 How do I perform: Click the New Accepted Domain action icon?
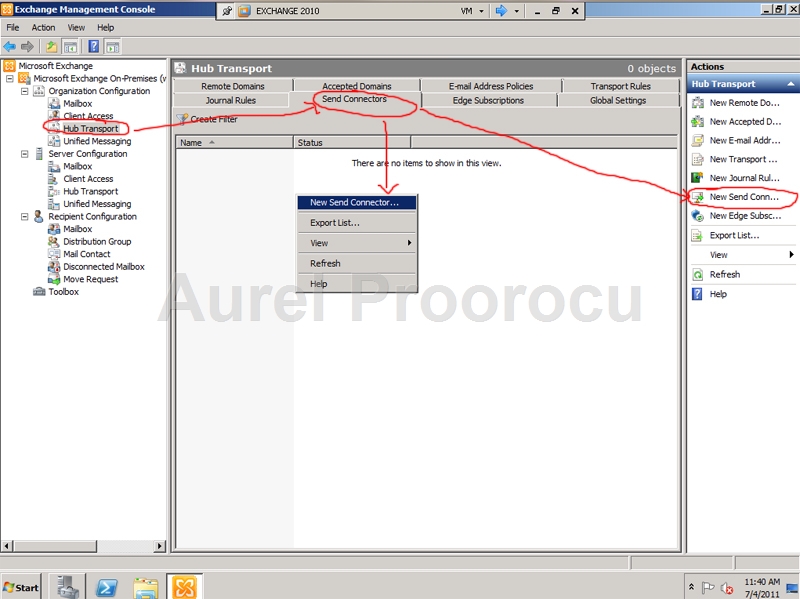click(x=697, y=121)
